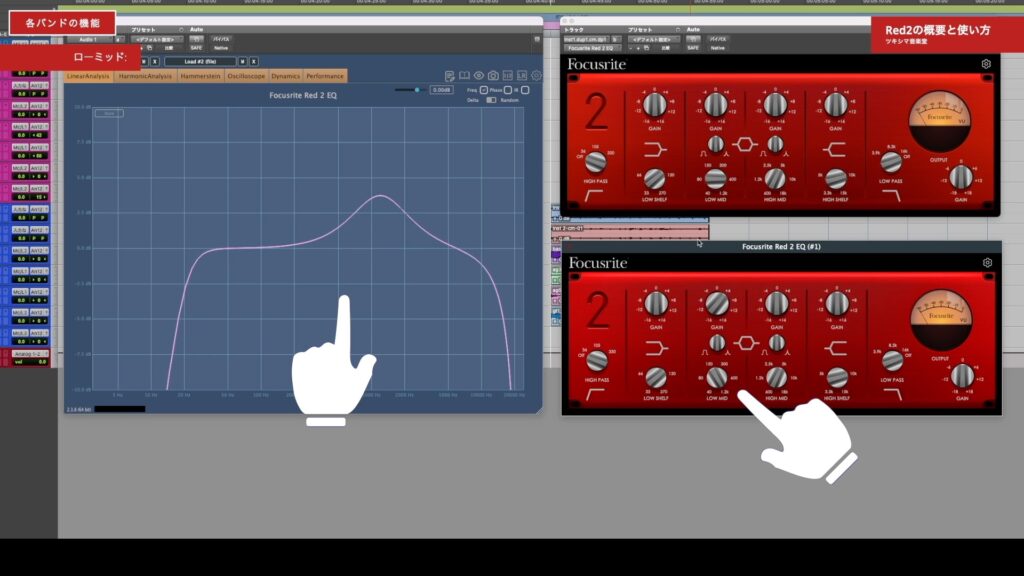Click the low pass slope symbol in Red 2 EQ (#1)

tap(893, 394)
